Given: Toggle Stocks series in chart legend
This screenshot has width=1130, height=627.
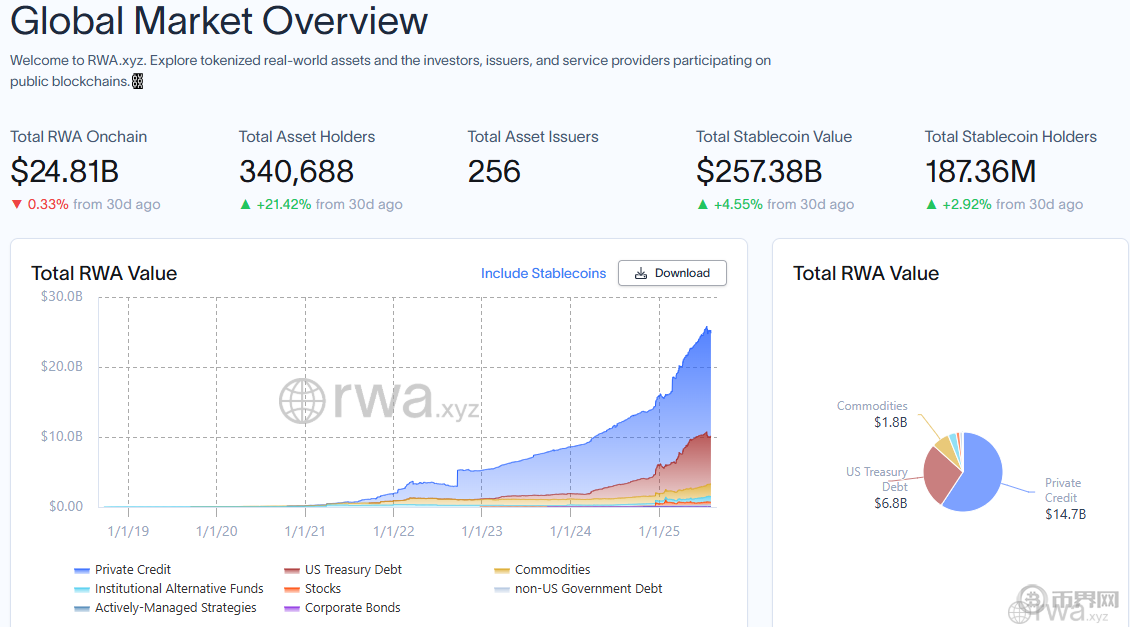Looking at the screenshot, I should (322, 589).
